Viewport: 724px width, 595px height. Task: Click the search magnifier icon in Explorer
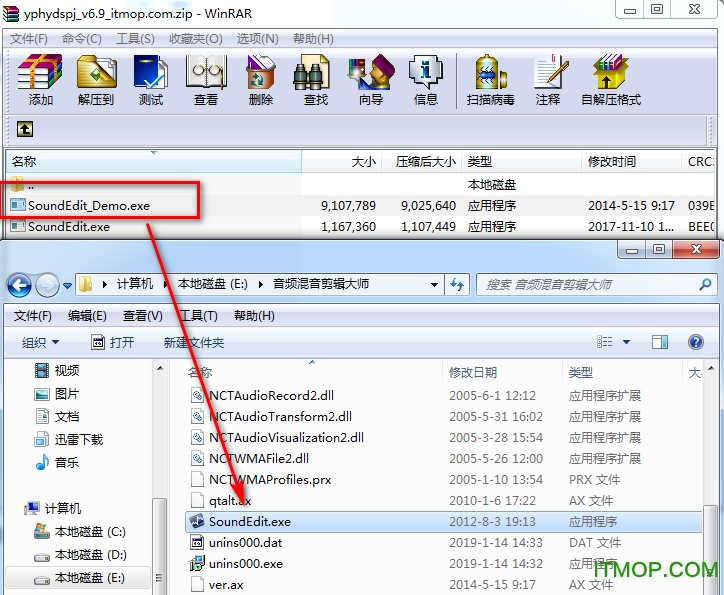point(705,284)
